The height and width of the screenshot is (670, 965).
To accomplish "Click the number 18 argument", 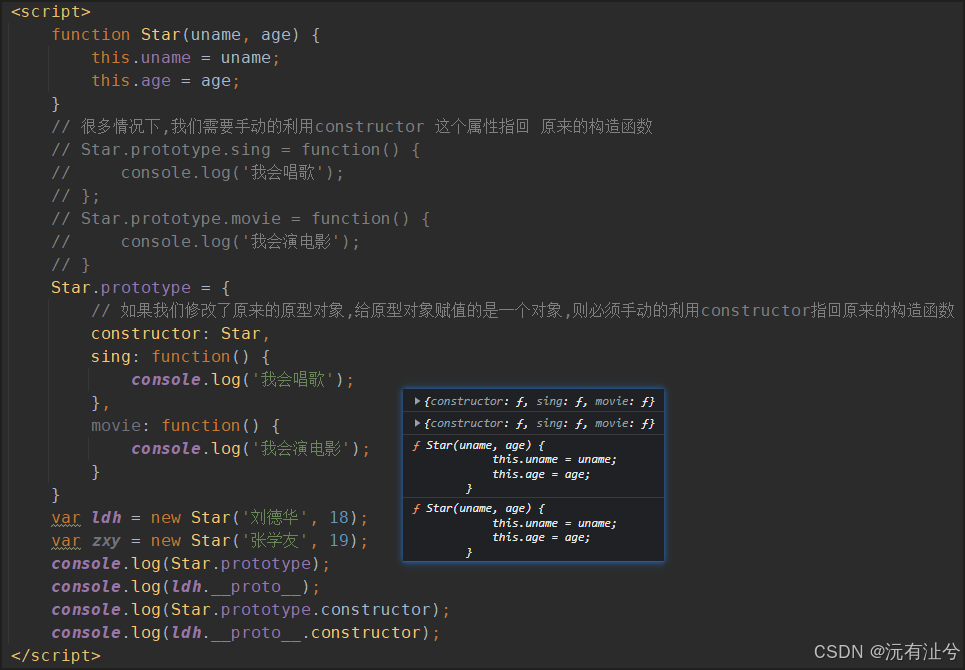I will click(339, 517).
